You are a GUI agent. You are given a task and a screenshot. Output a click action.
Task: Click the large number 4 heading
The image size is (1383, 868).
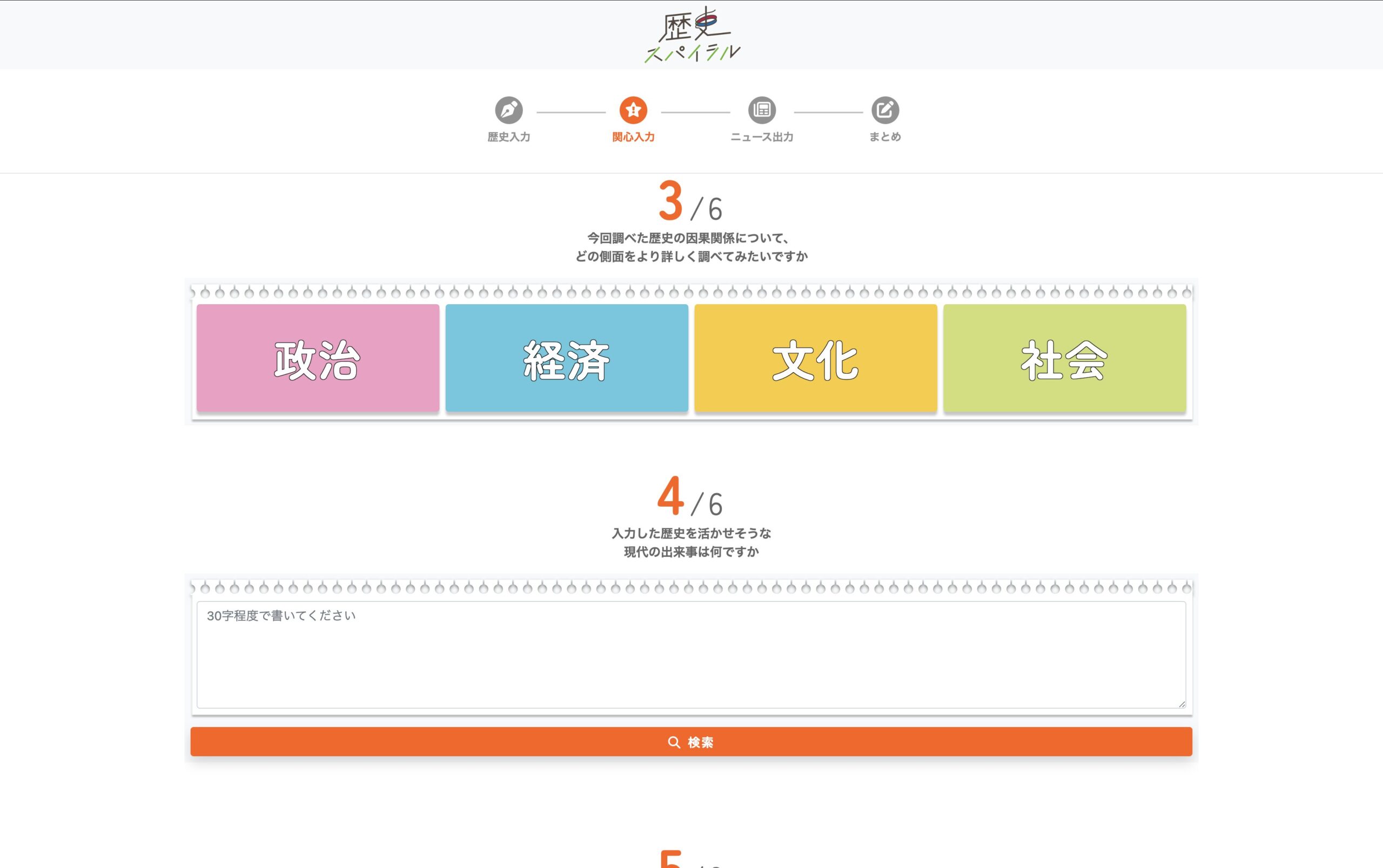(670, 496)
